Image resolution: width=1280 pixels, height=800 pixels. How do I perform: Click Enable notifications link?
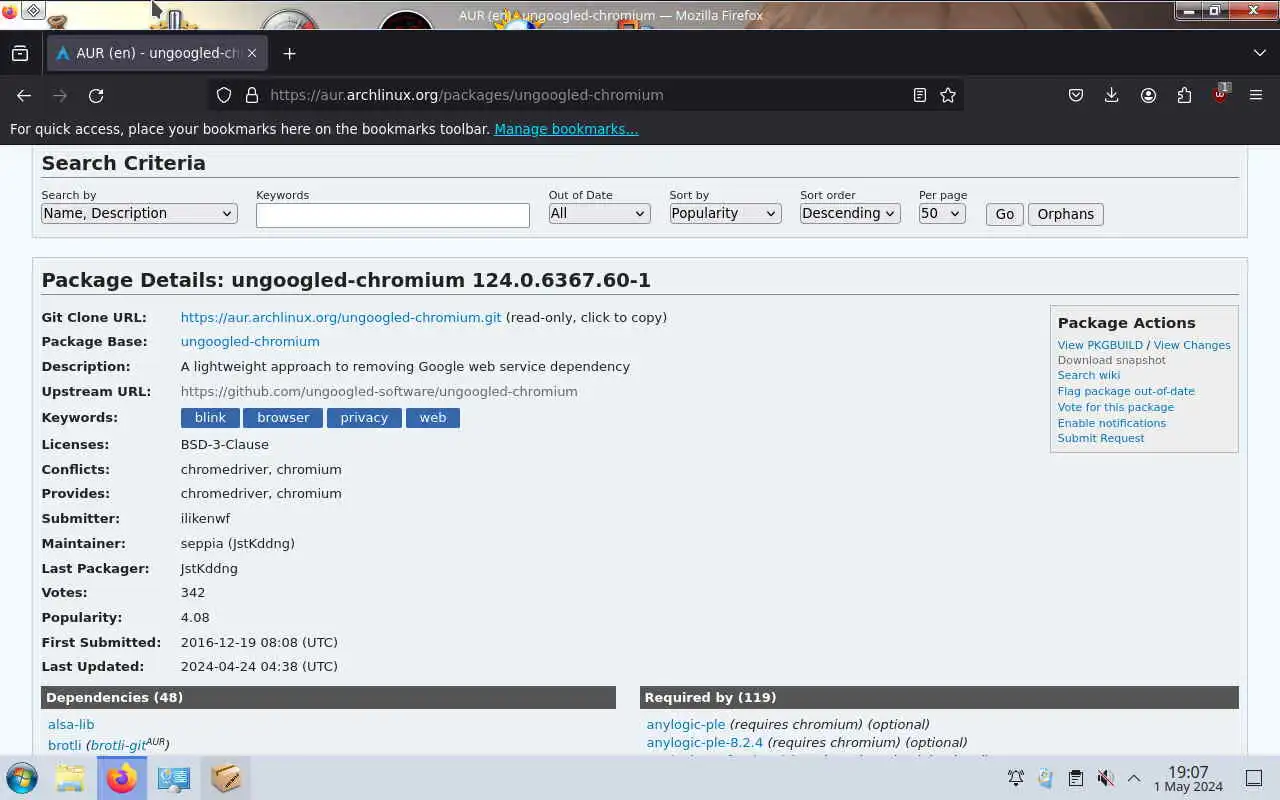(x=1112, y=423)
